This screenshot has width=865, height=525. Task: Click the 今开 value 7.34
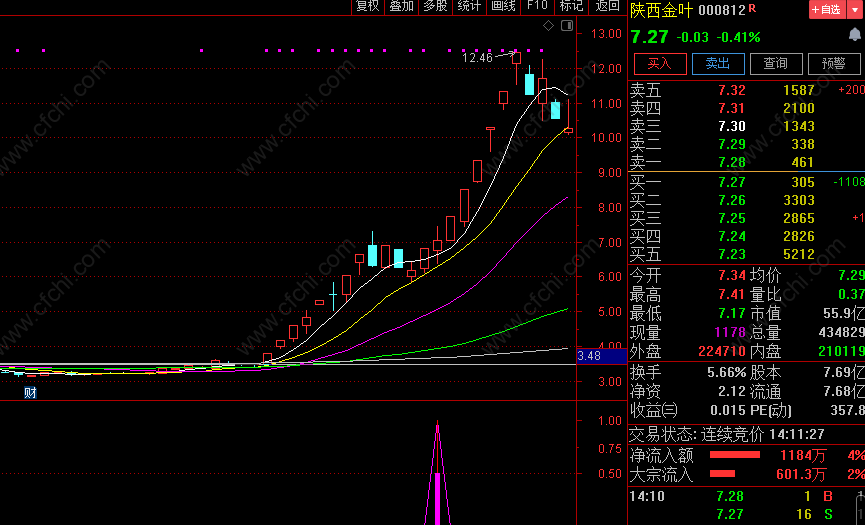[731, 275]
